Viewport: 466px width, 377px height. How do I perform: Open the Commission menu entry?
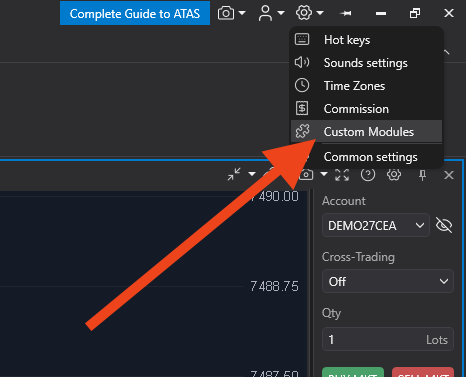pos(367,109)
